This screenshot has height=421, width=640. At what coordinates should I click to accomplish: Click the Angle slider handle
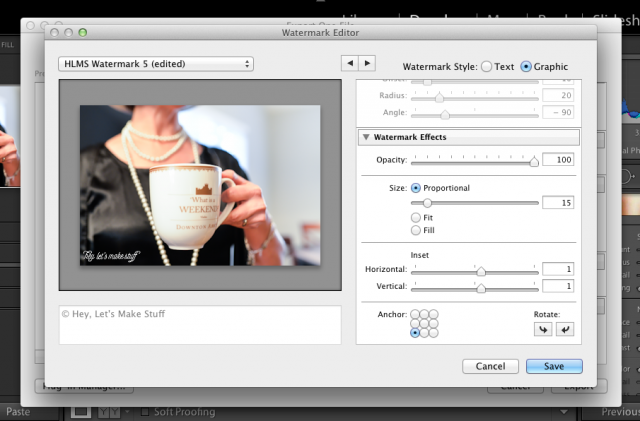(445, 115)
